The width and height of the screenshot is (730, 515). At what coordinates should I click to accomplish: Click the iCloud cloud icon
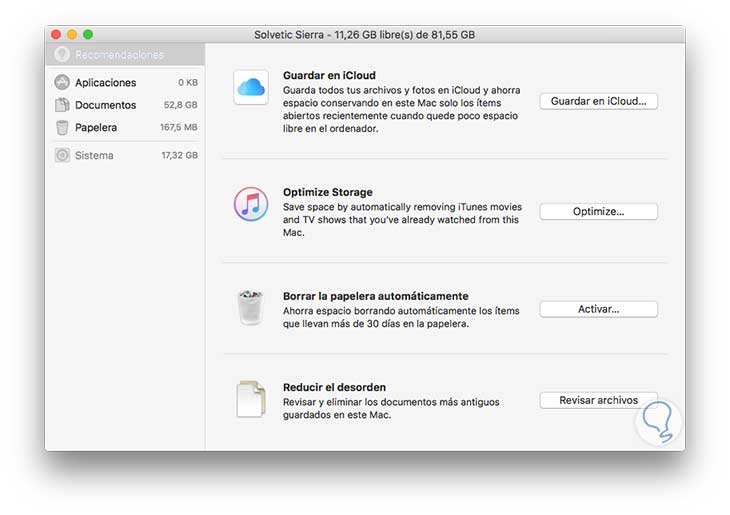[x=250, y=88]
